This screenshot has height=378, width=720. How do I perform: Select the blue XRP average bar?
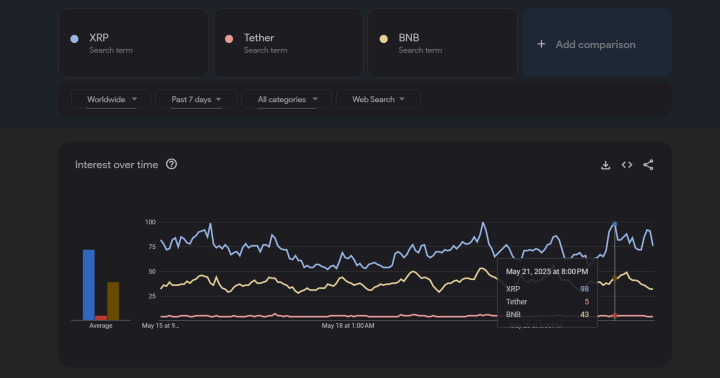click(x=89, y=285)
